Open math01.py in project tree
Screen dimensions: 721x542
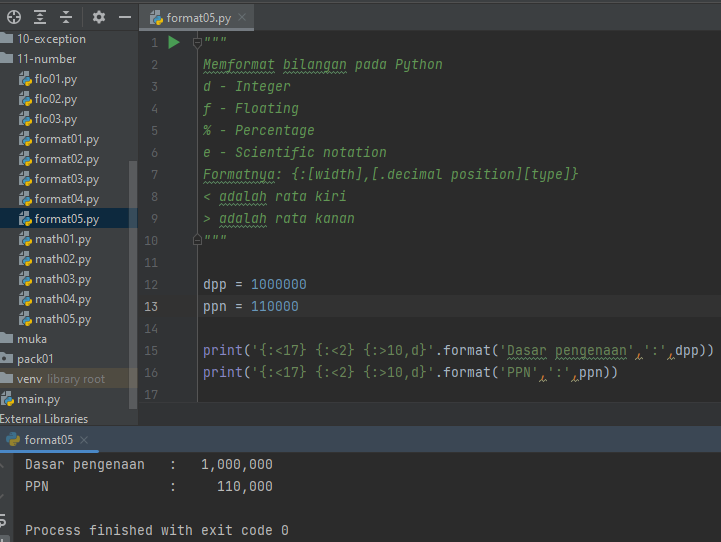[63, 239]
